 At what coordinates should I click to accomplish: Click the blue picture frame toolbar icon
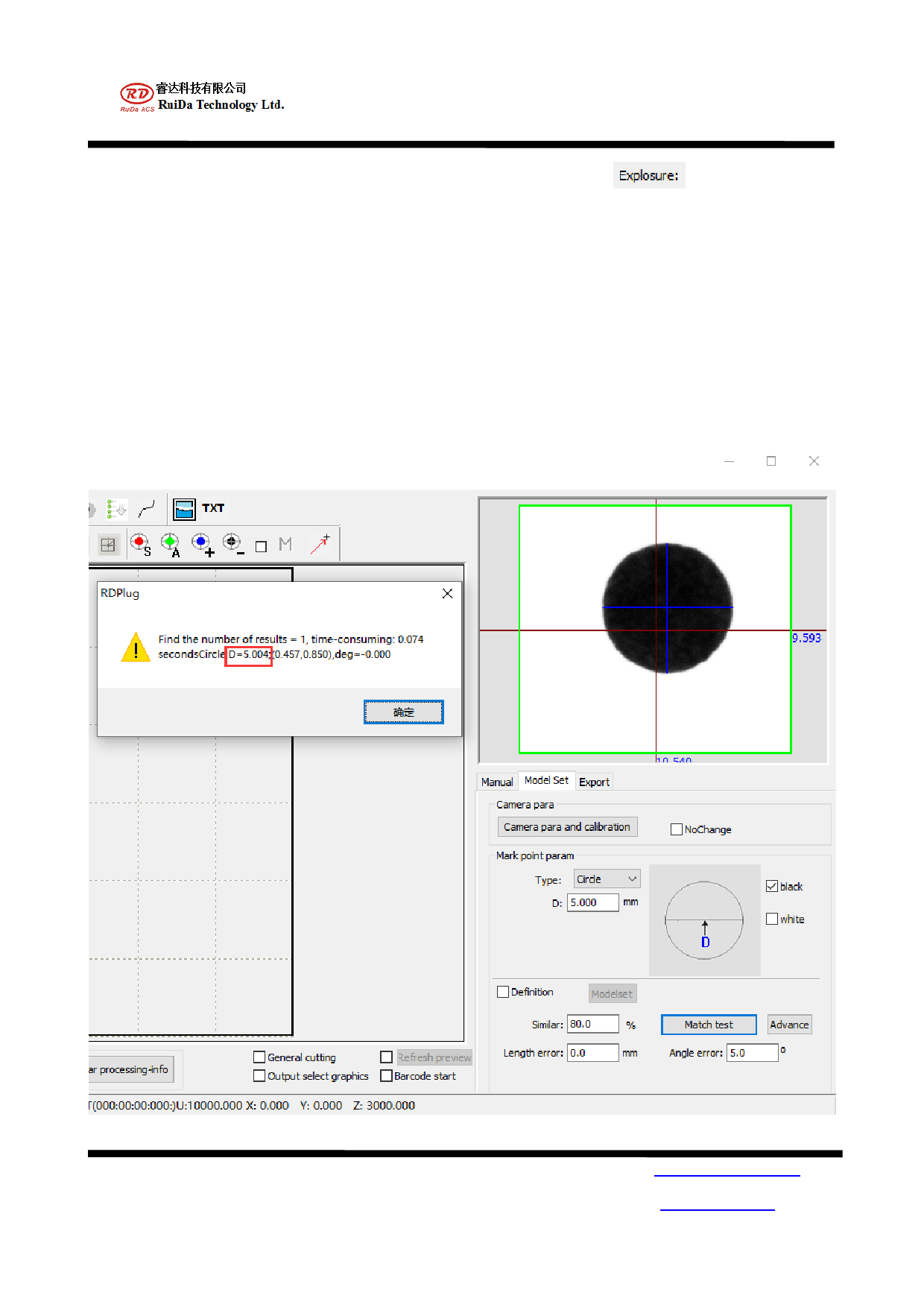[x=184, y=509]
